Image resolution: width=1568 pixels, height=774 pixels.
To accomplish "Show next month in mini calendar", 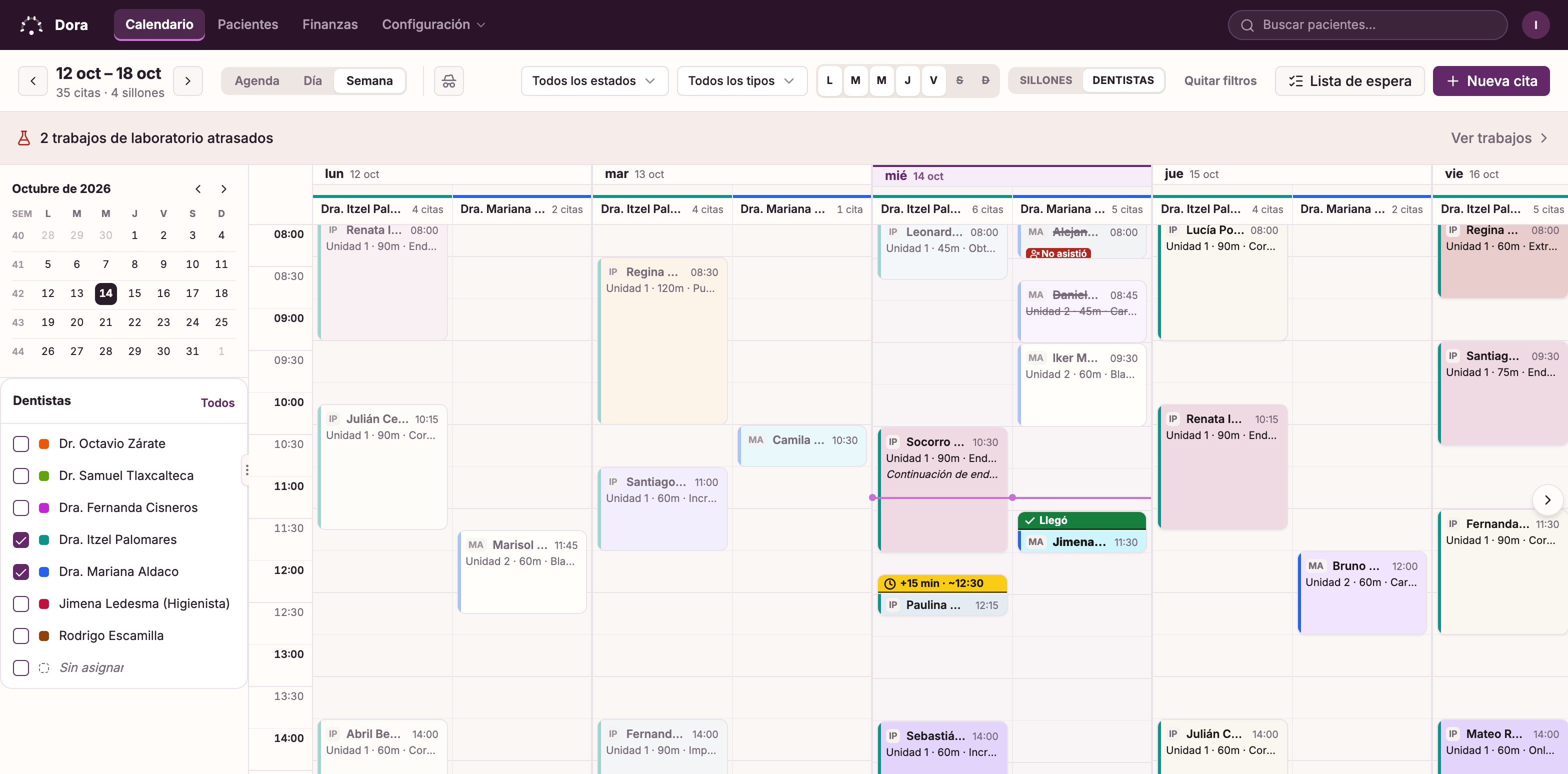I will point(224,188).
